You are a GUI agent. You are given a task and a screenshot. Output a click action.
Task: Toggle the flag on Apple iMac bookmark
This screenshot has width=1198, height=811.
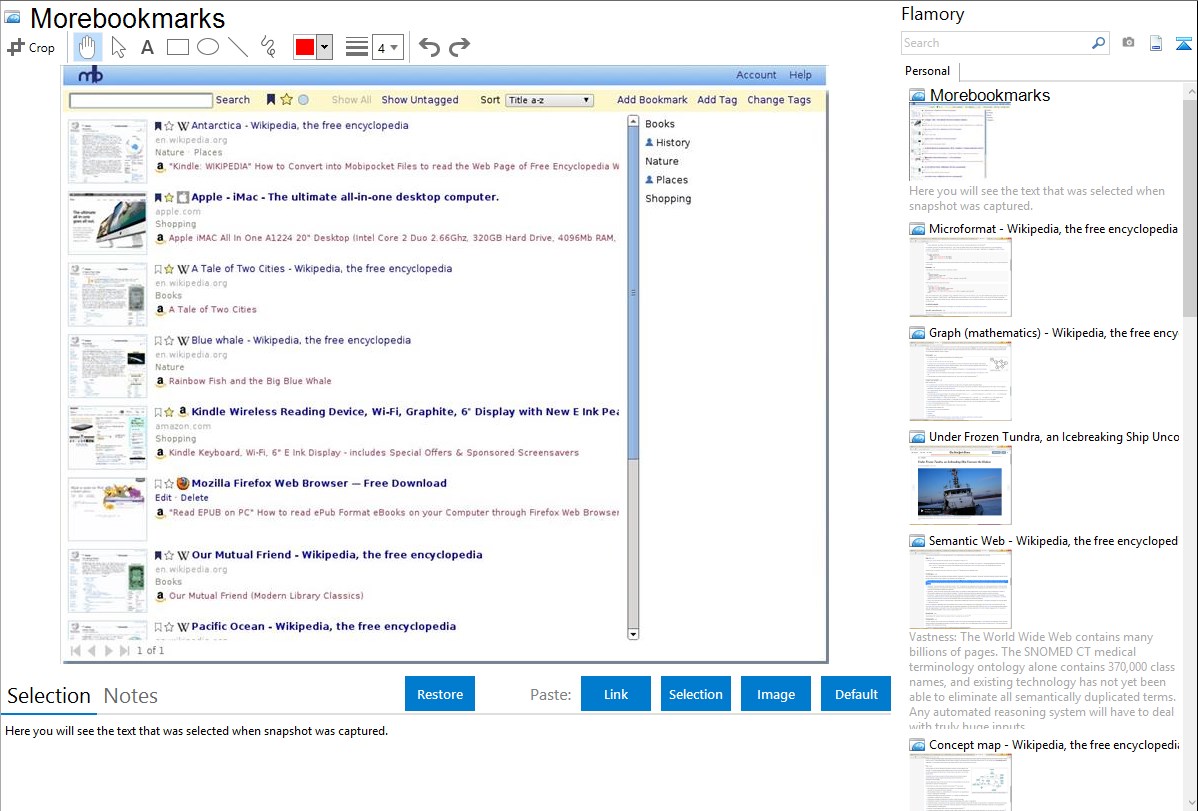pos(158,197)
